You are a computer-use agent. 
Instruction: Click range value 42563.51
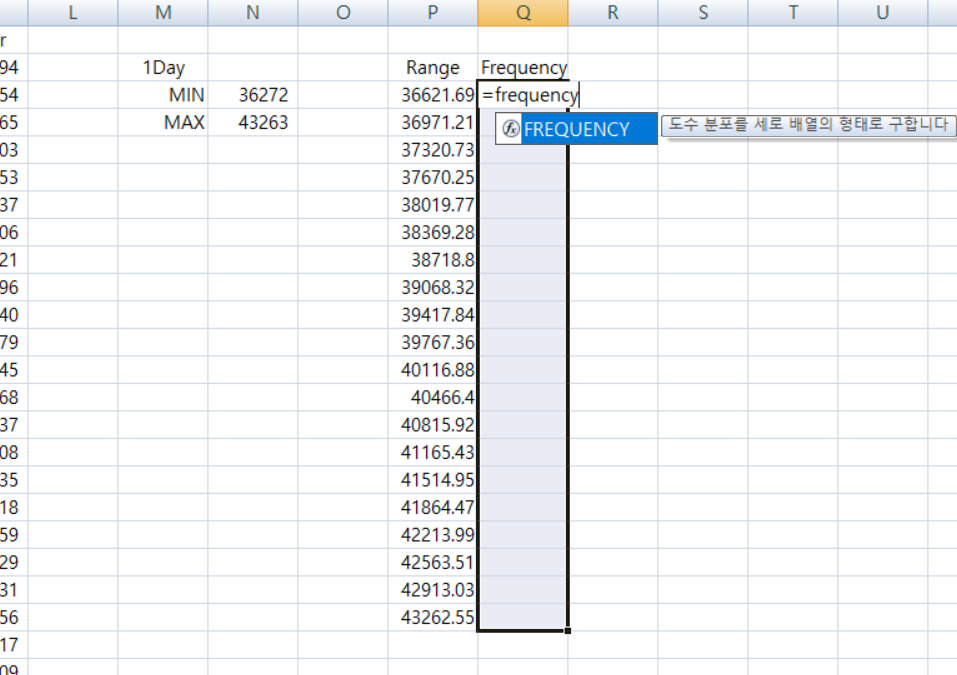click(433, 562)
